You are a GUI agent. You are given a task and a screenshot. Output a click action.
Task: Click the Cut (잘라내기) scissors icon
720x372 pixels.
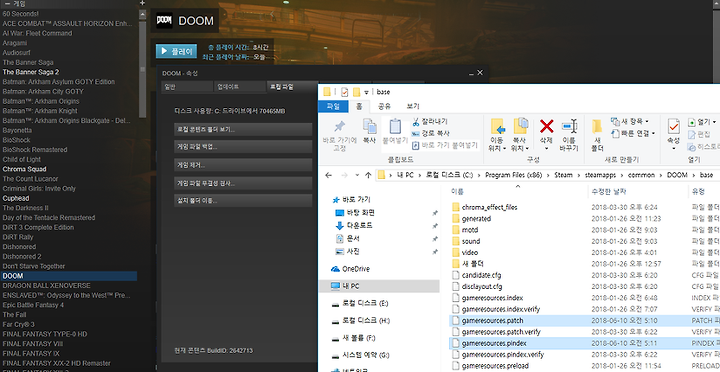(416, 122)
